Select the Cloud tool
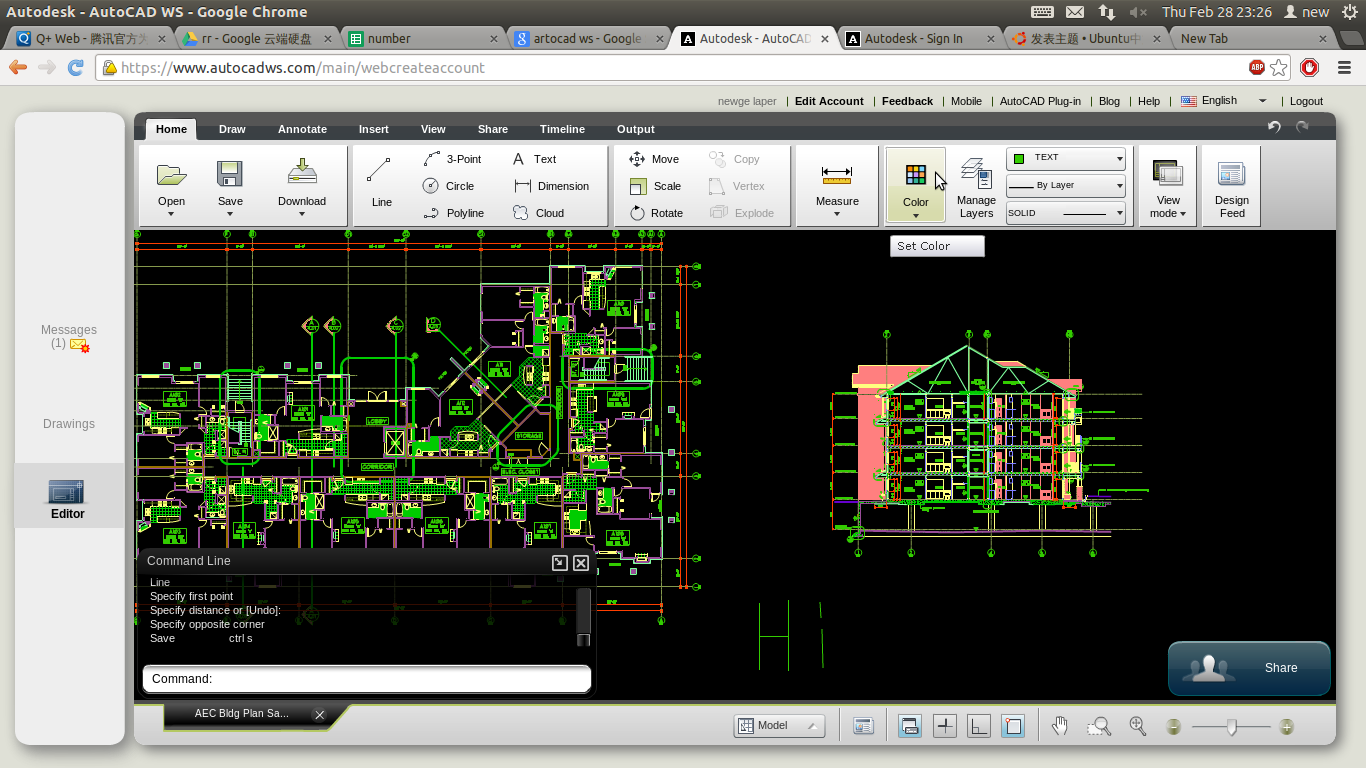 [538, 213]
